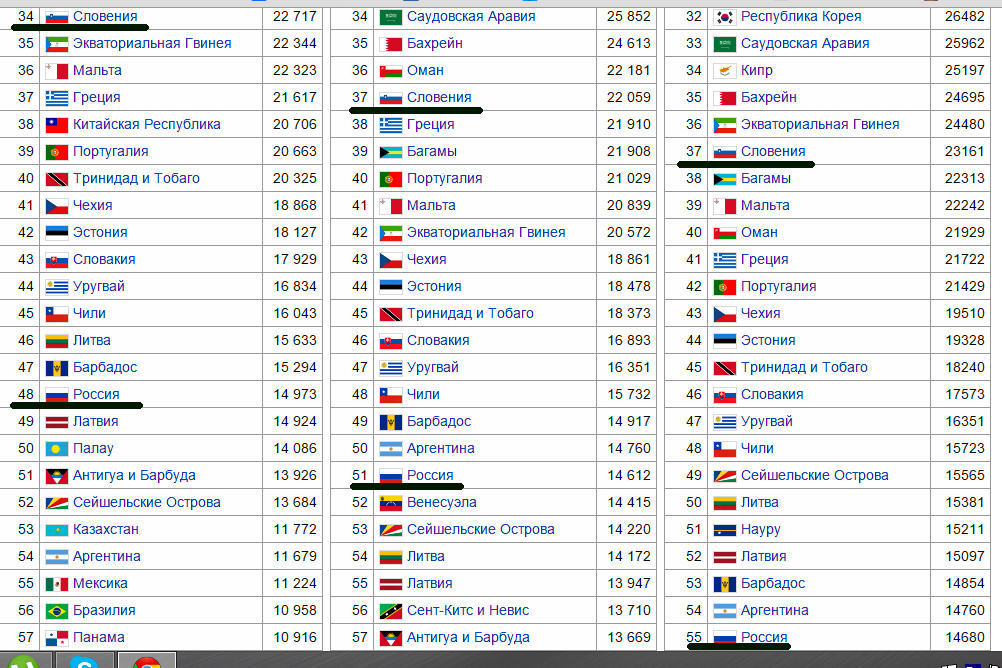Open the Республика Корея country link
Screen dimensions: 1002x668
[801, 17]
